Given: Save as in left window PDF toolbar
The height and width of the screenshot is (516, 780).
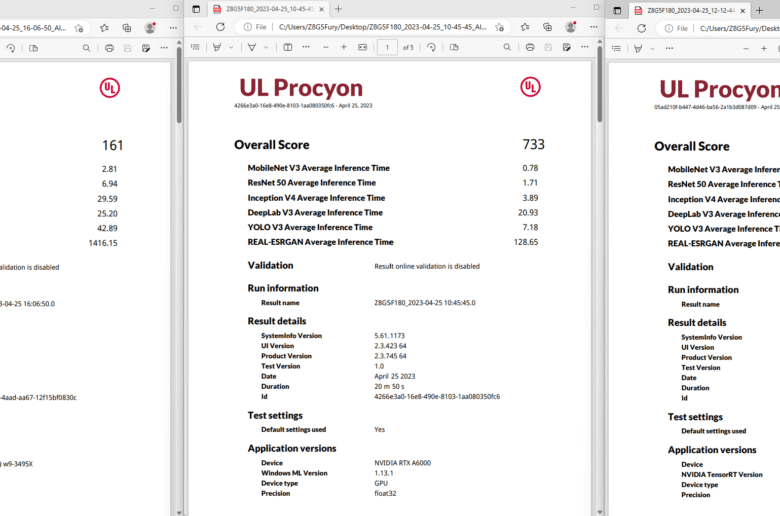Looking at the screenshot, I should click(146, 48).
